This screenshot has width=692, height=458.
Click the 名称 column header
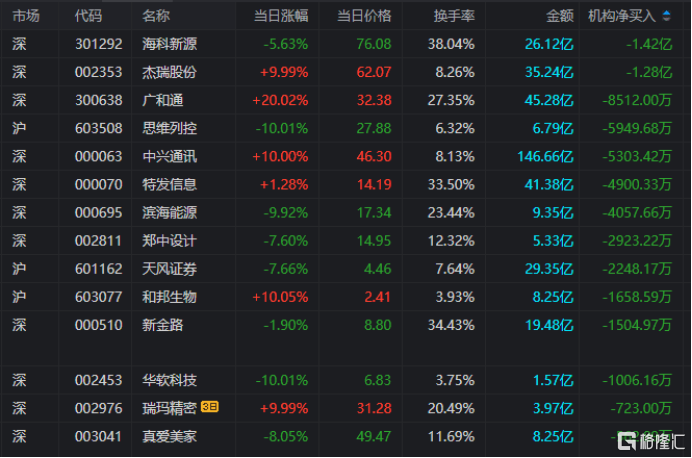coord(156,16)
